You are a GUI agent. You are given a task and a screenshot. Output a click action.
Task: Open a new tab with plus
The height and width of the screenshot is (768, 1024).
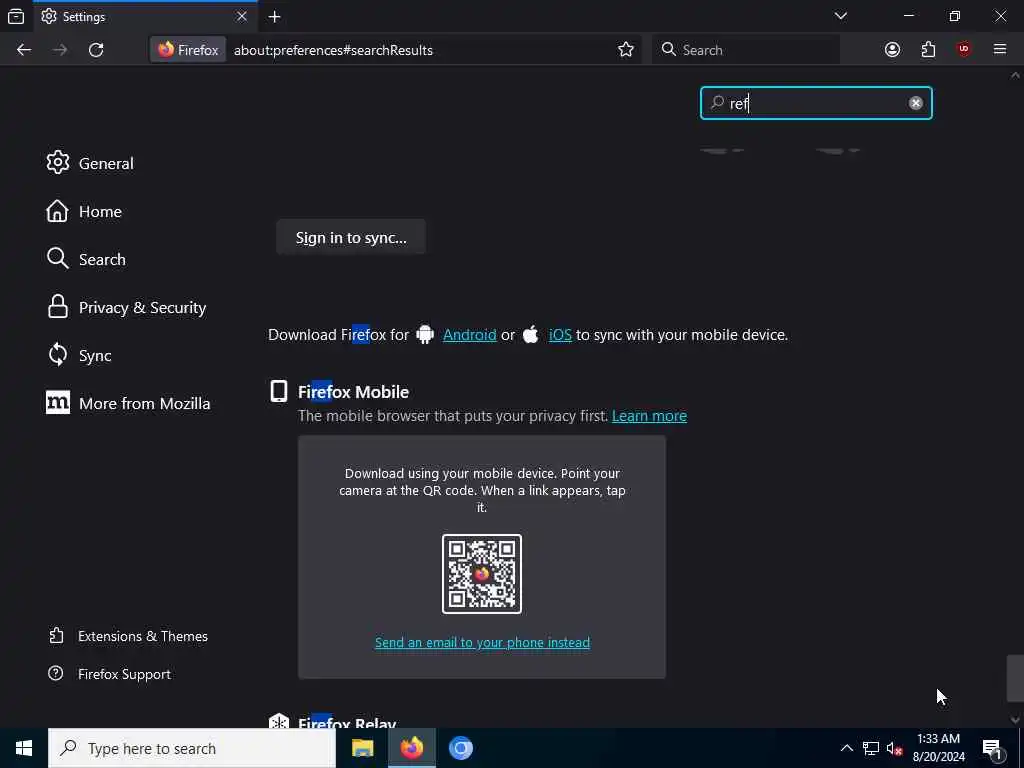[x=274, y=17]
